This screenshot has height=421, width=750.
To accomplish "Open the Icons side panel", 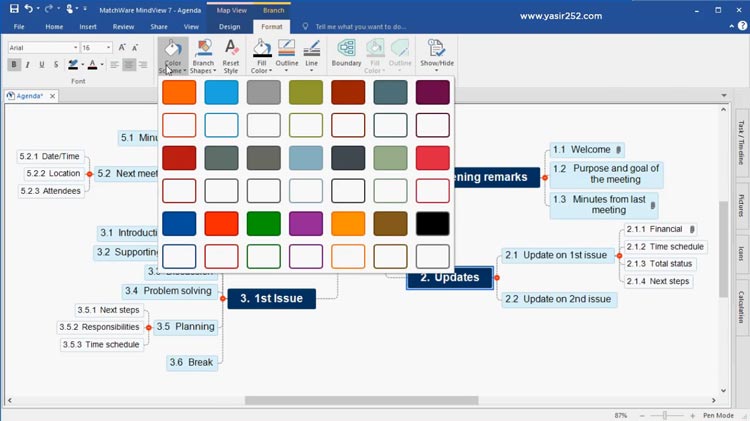I will [741, 254].
